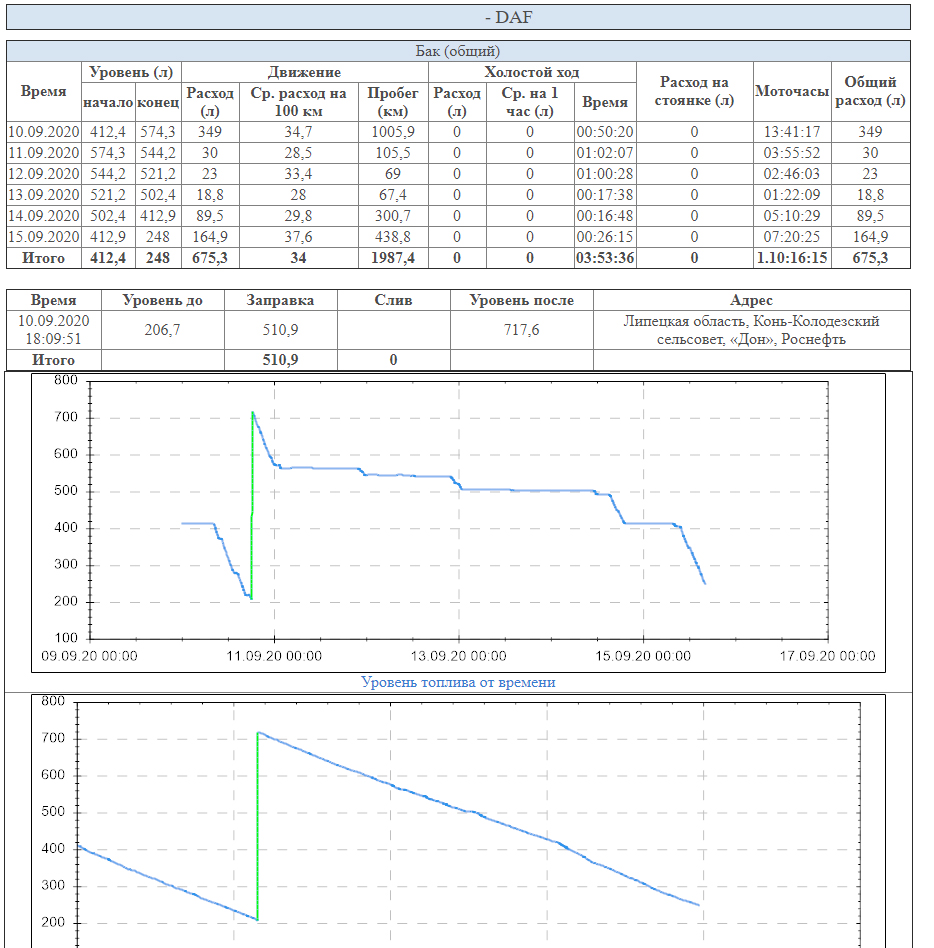The width and height of the screenshot is (934, 948).
Task: Click the Липецкая область refuel address cell
Action: [750, 330]
